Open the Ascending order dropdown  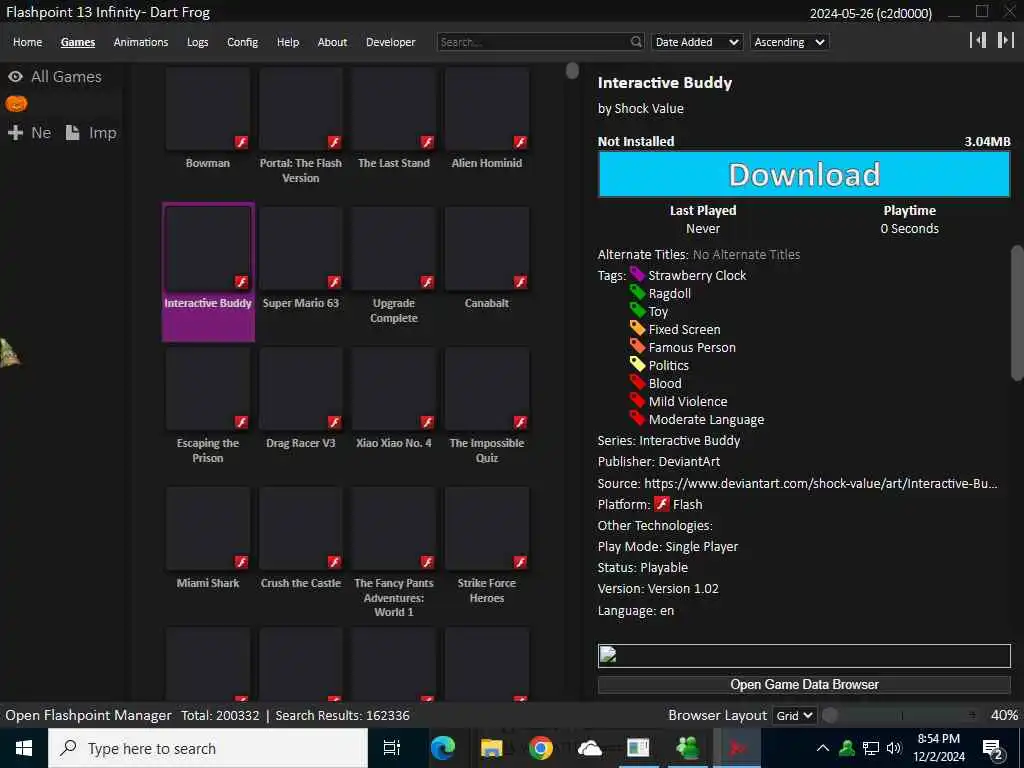pyautogui.click(x=789, y=42)
